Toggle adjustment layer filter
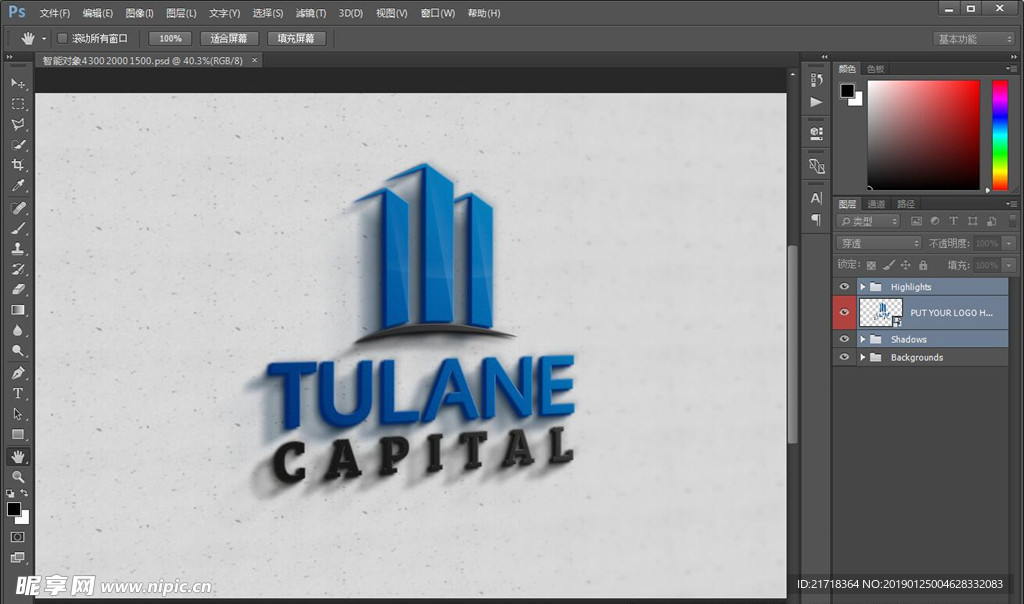 tap(935, 221)
